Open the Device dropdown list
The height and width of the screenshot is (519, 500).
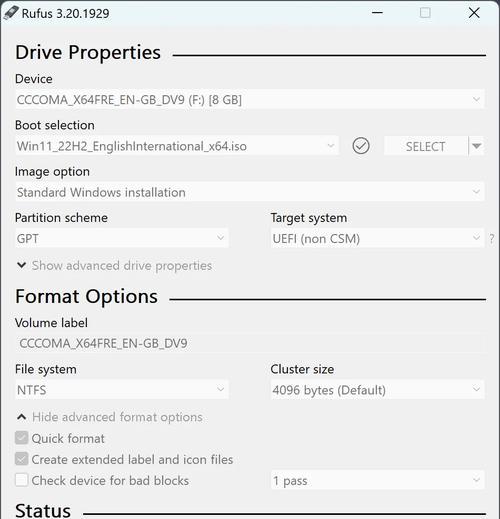tap(250, 99)
